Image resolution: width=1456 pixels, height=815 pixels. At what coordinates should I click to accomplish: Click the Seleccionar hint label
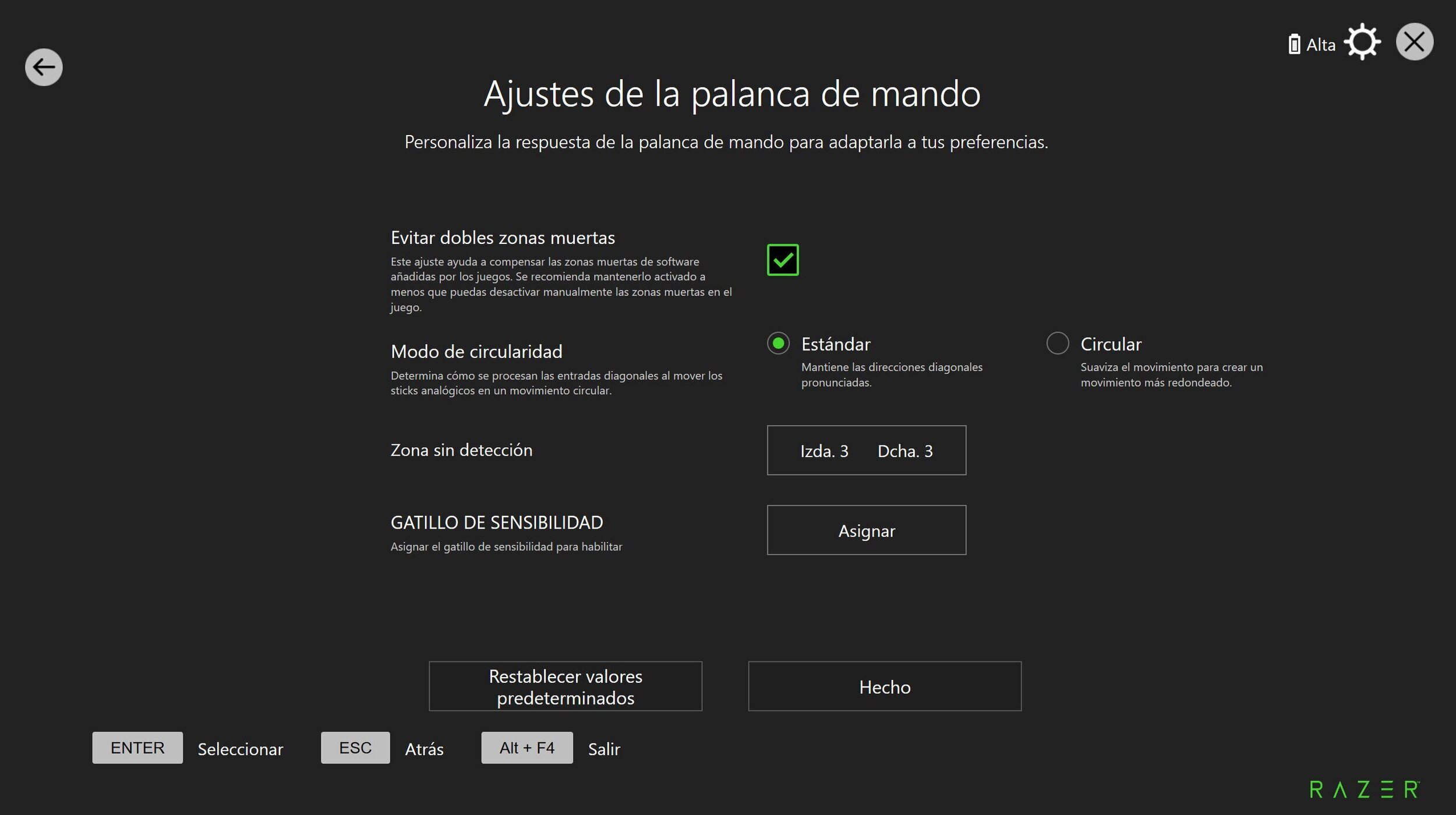pyautogui.click(x=241, y=749)
